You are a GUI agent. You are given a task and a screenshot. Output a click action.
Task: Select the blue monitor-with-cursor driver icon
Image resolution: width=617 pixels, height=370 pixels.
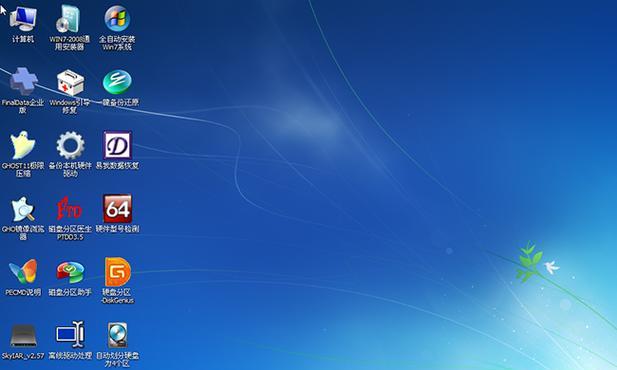point(70,335)
